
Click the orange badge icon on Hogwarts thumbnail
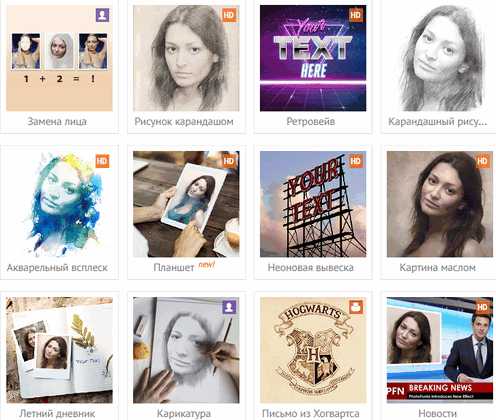coord(356,307)
